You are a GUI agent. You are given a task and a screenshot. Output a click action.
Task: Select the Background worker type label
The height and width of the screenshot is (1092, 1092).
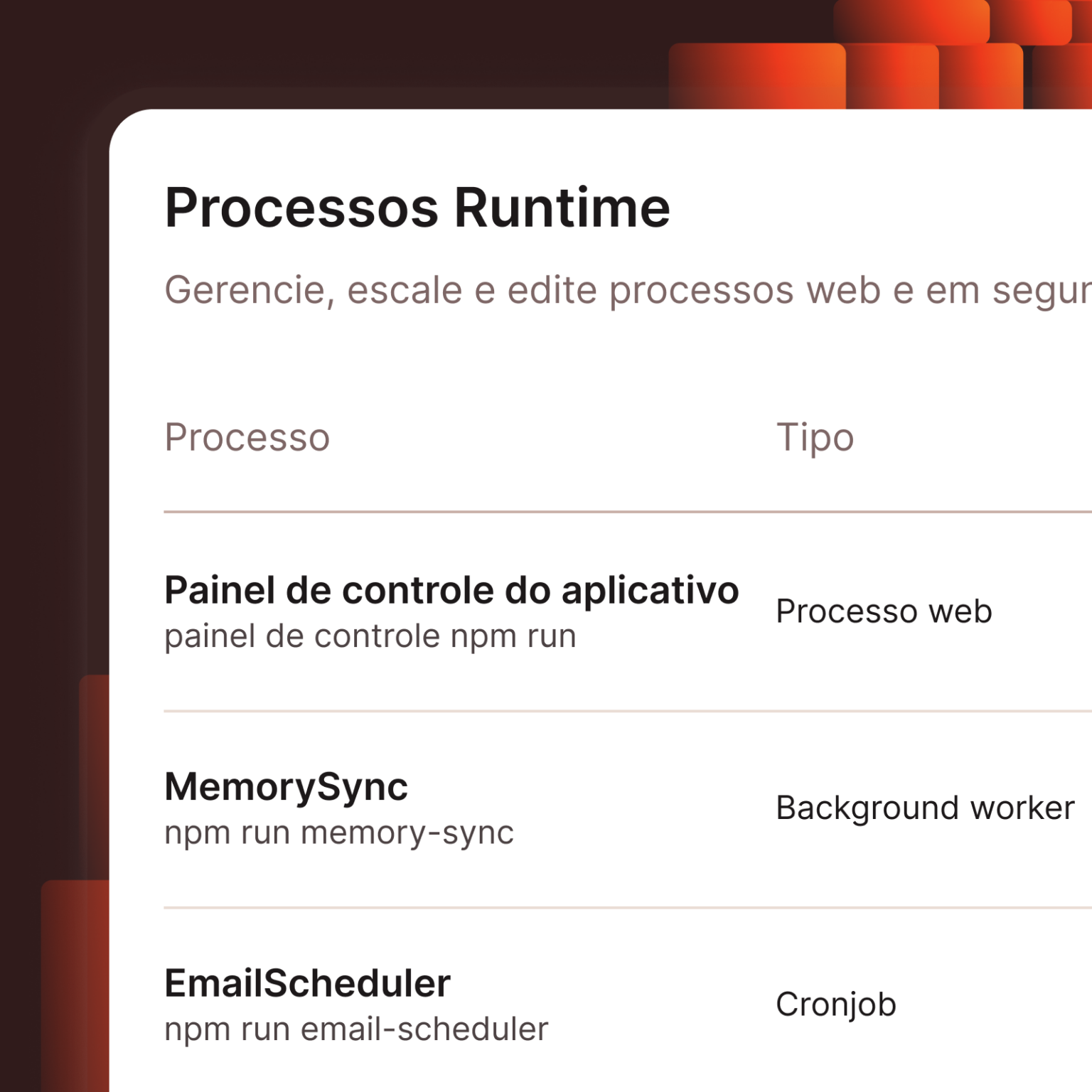925,807
